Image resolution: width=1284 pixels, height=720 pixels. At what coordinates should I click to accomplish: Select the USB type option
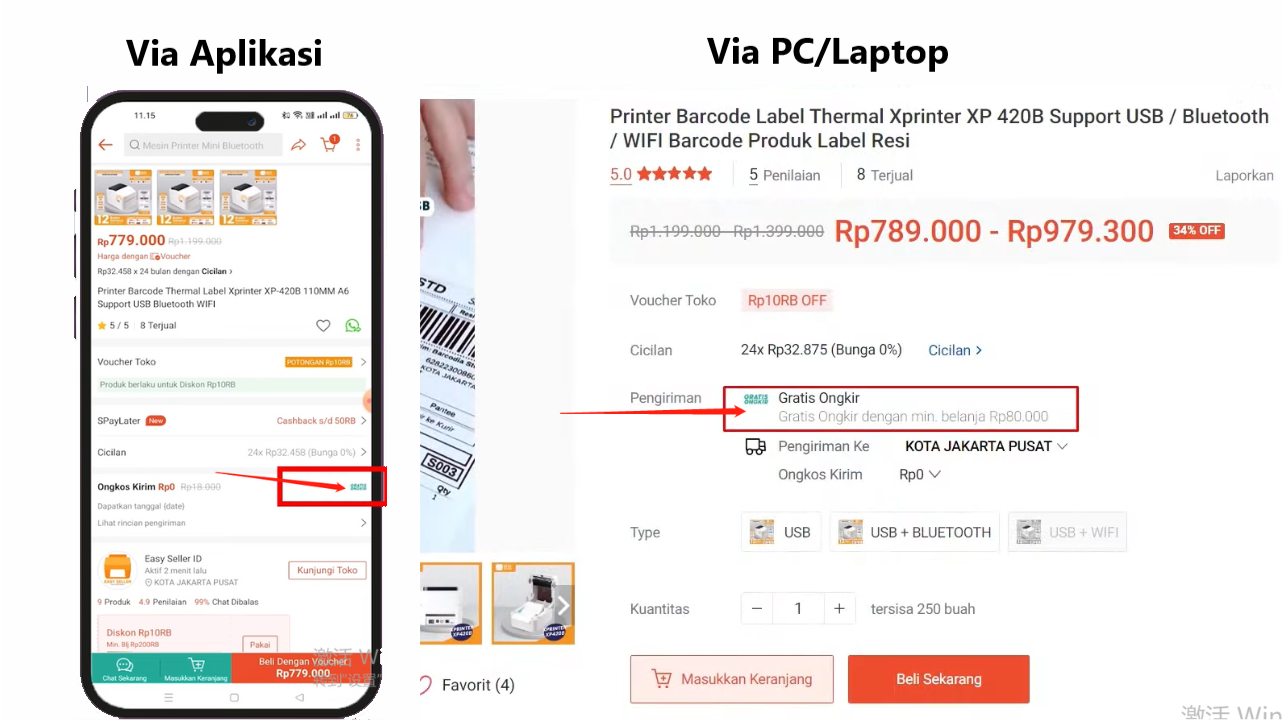click(781, 532)
